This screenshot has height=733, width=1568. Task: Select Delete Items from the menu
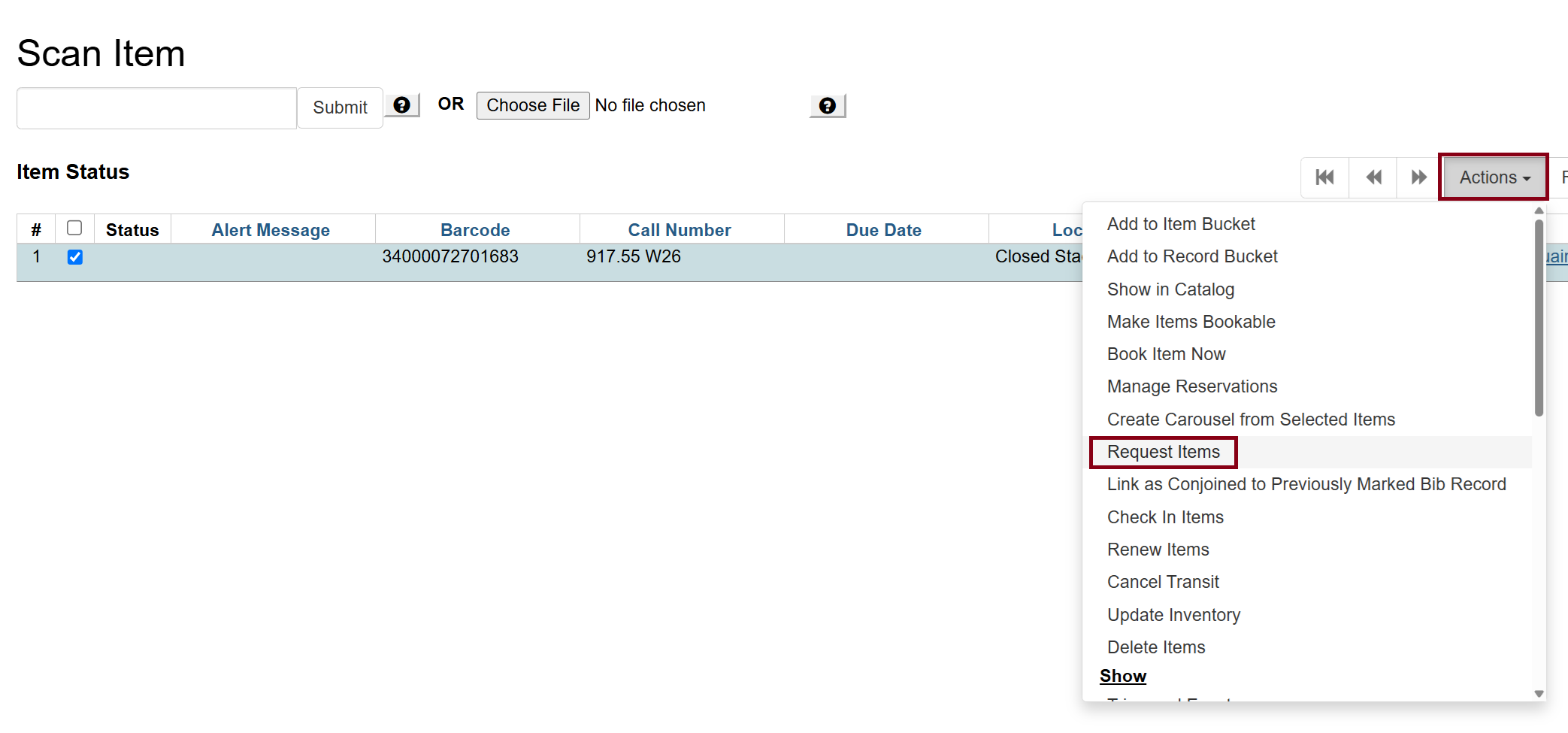point(1155,647)
